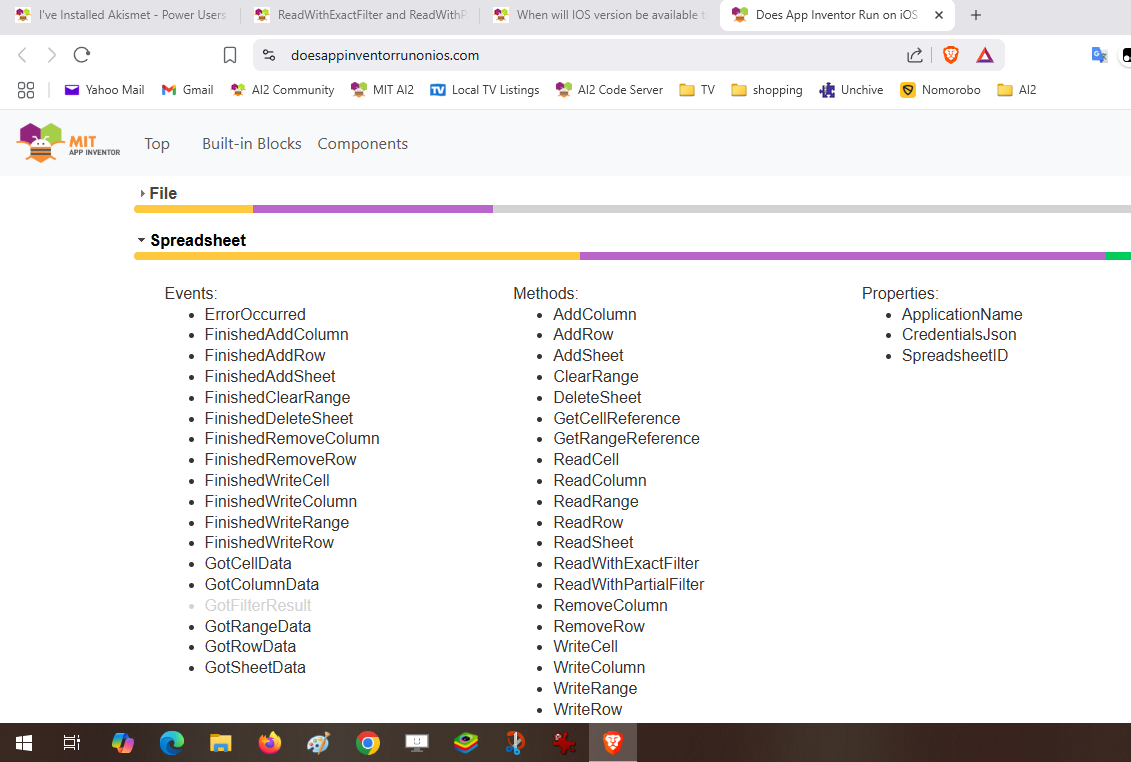Open Components menu item
The image size is (1131, 762).
pyautogui.click(x=363, y=144)
